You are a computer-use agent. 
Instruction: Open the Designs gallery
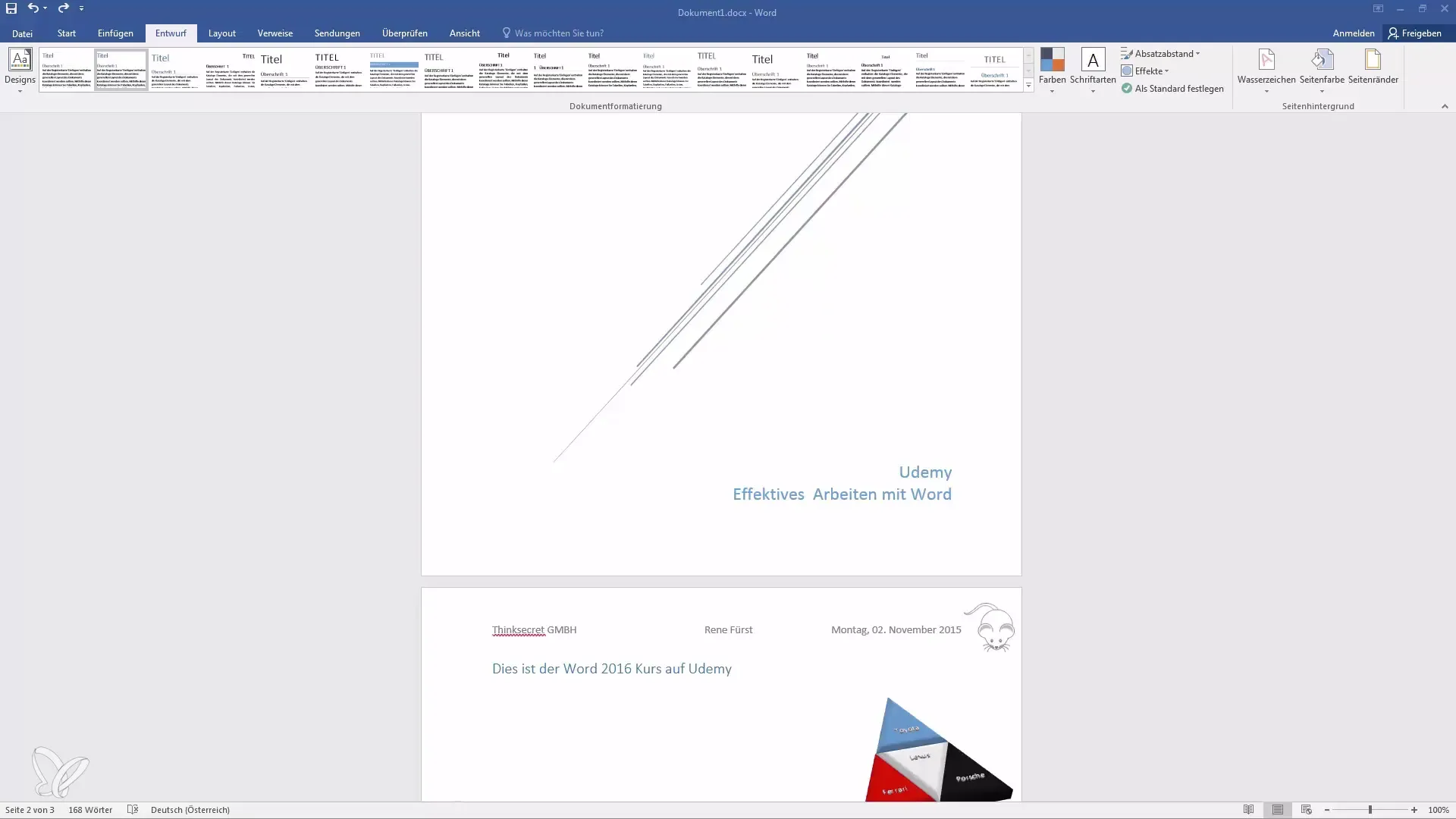click(x=20, y=71)
